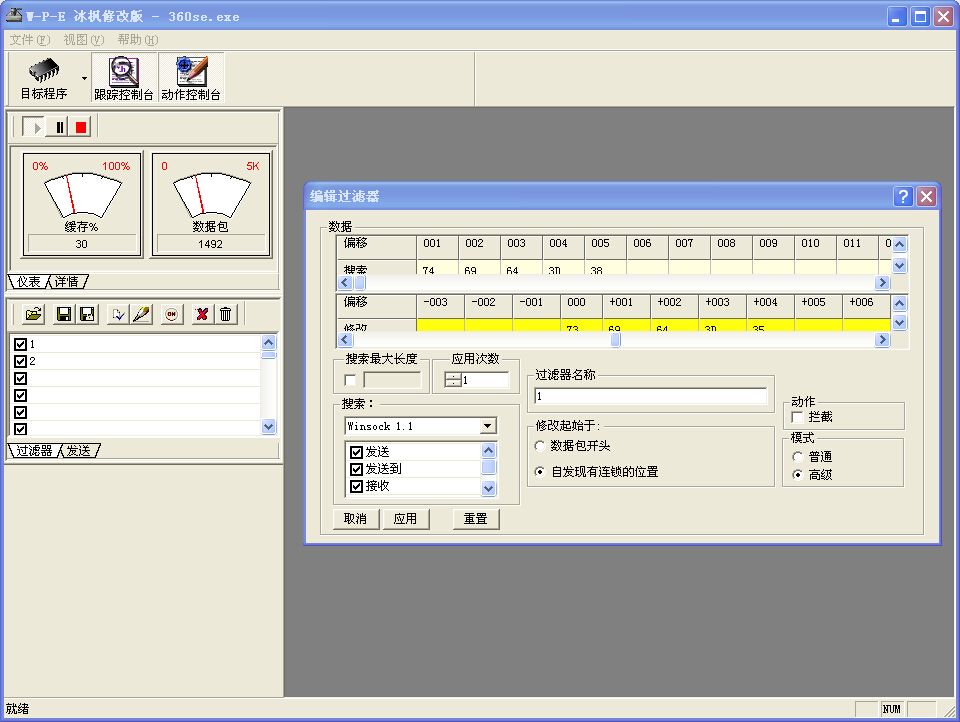Click right arrow of 搜索 grid horizontal scrollbar

coord(882,282)
